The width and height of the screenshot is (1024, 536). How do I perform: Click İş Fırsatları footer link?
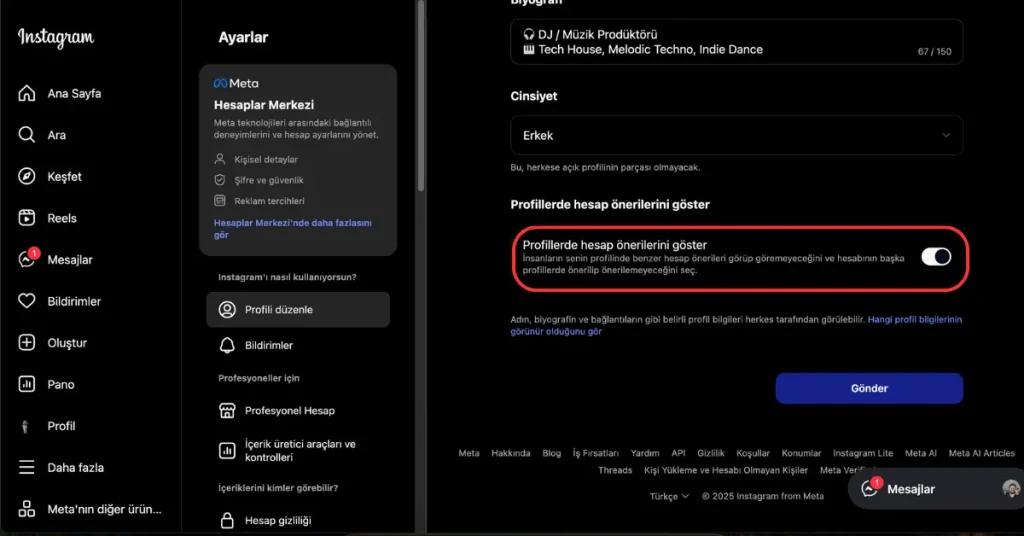click(x=596, y=453)
